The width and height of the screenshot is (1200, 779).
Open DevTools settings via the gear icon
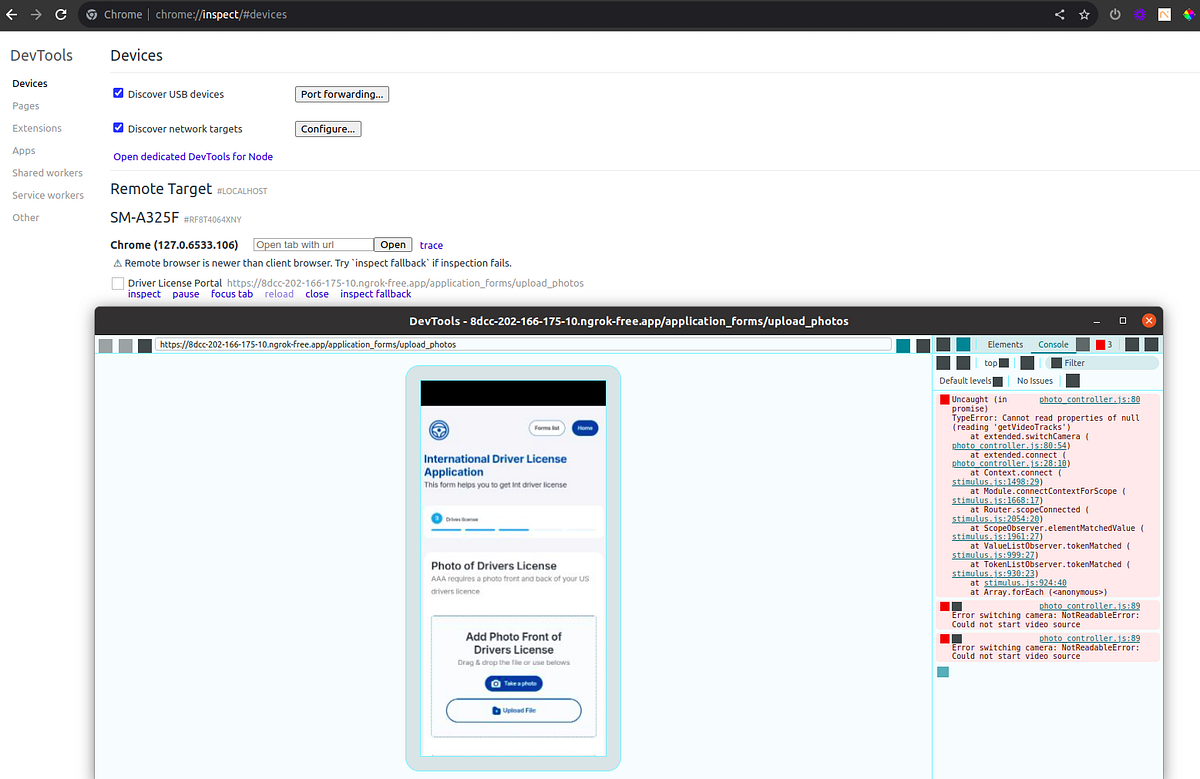tap(1133, 344)
